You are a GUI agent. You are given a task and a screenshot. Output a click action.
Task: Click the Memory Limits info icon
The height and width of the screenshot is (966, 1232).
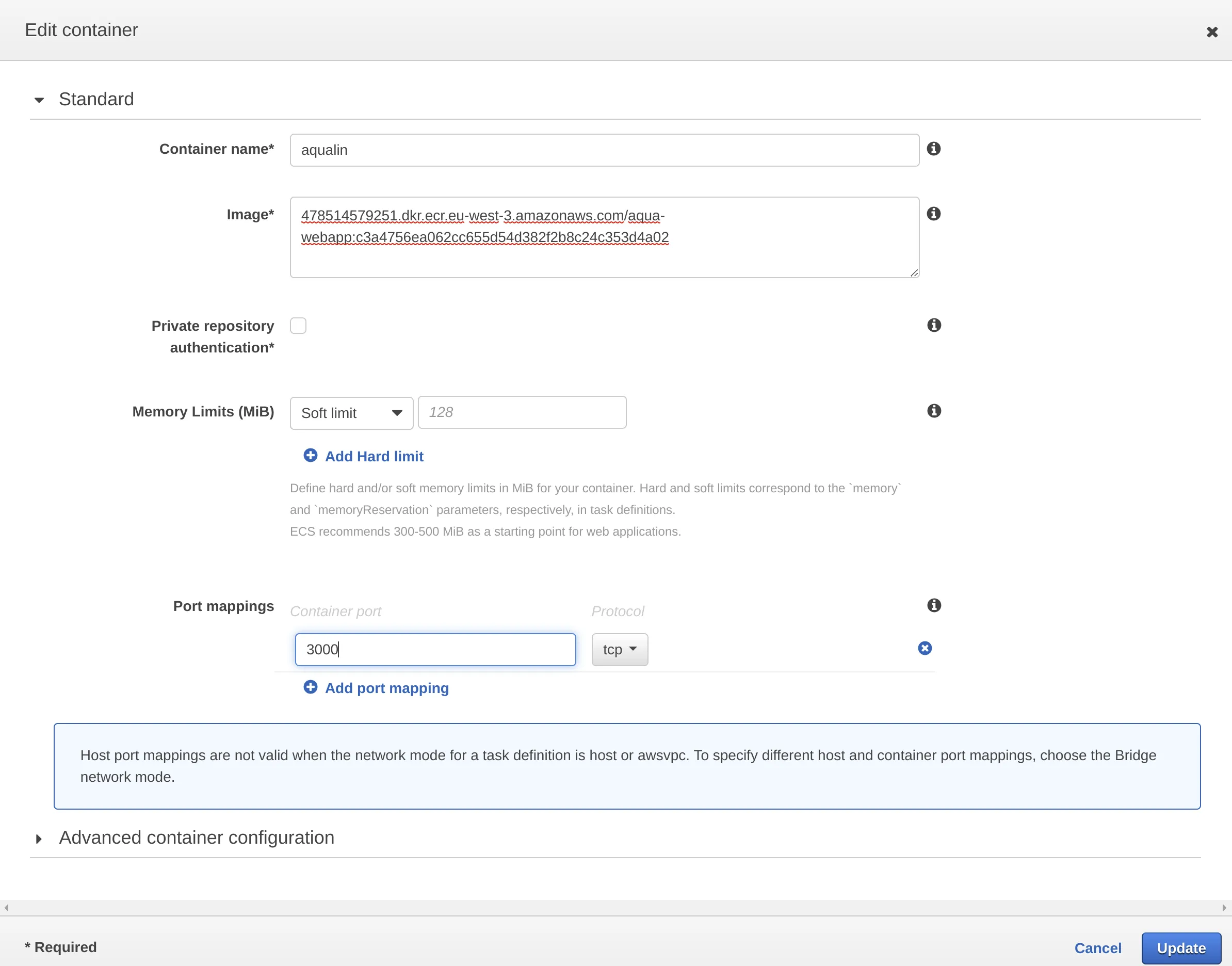(933, 411)
